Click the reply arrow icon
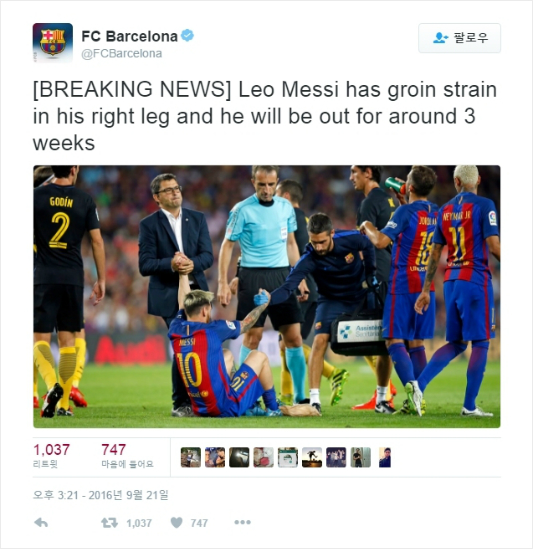The height and width of the screenshot is (549, 533). tap(41, 523)
